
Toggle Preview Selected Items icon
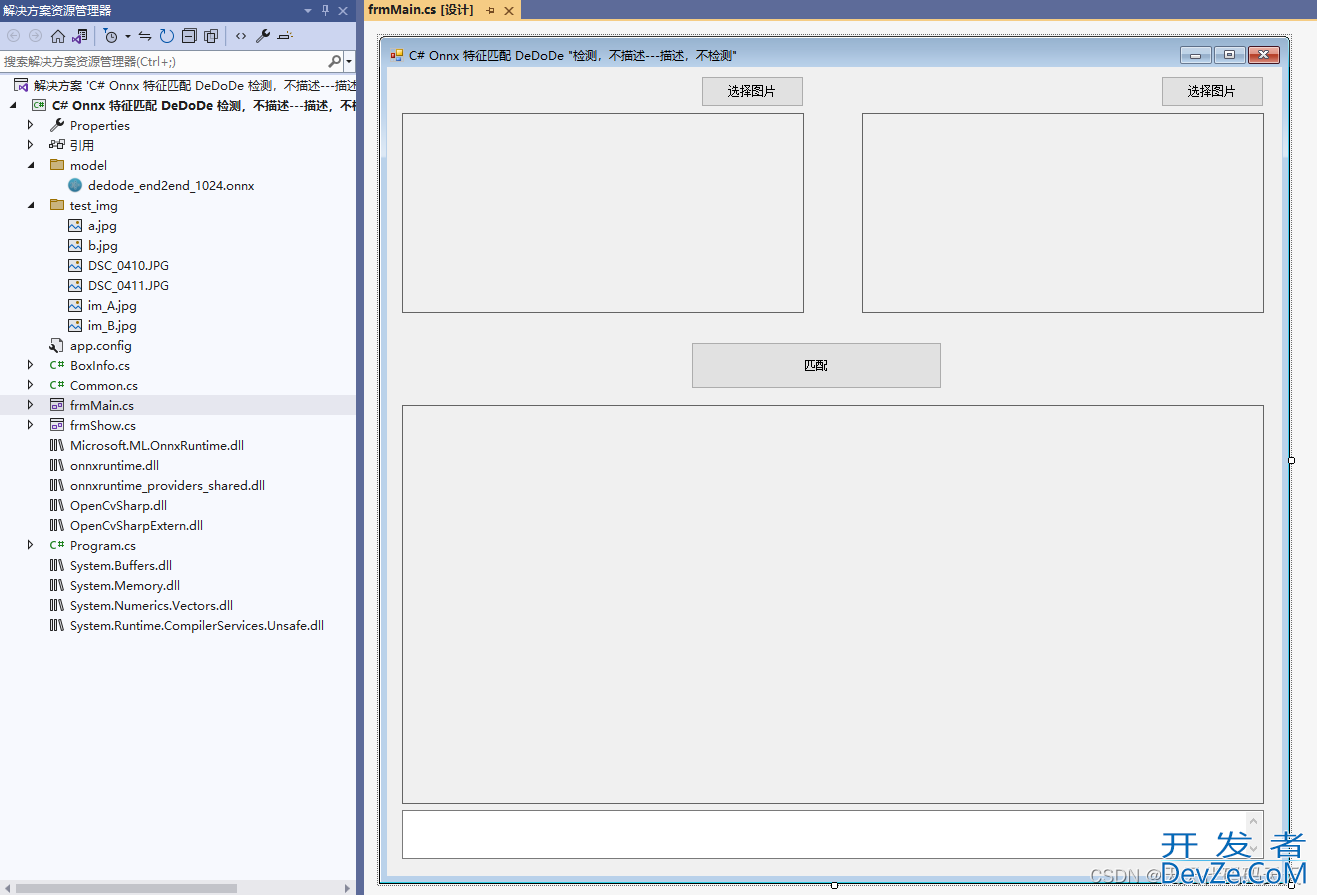pyautogui.click(x=284, y=36)
